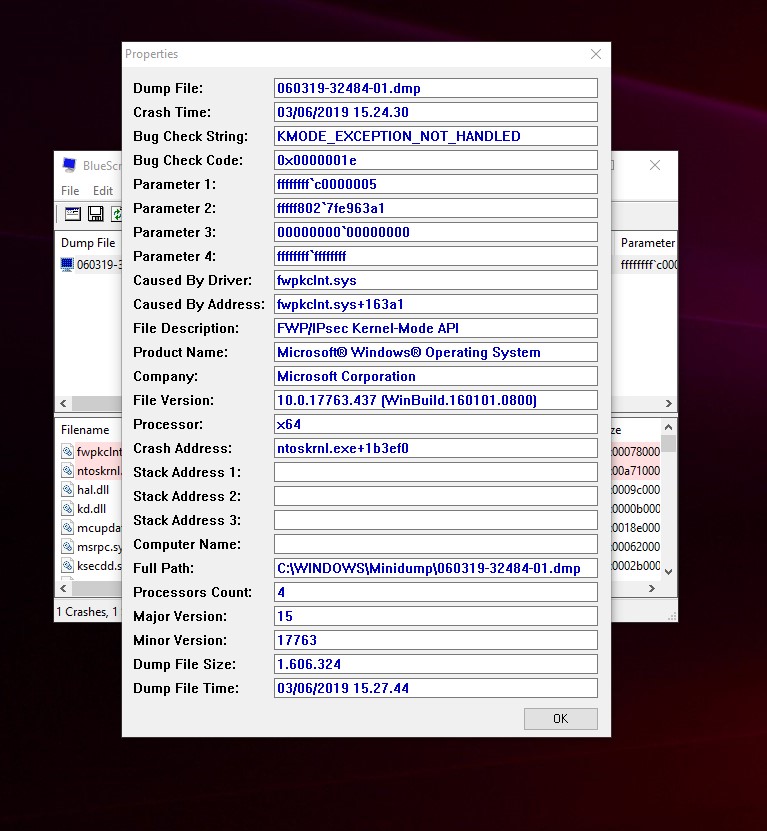Screen dimensions: 767x831
Task: Select the kd.dll row in driver list
Action: [91, 509]
